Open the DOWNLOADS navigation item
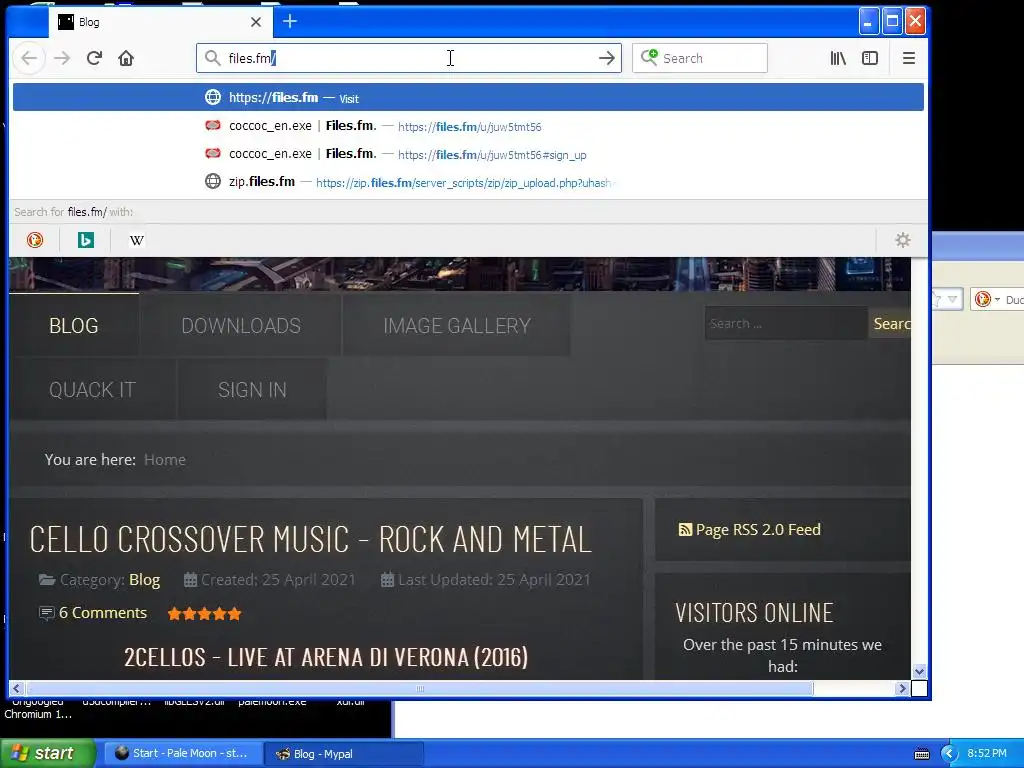Viewport: 1024px width, 768px height. pyautogui.click(x=241, y=325)
